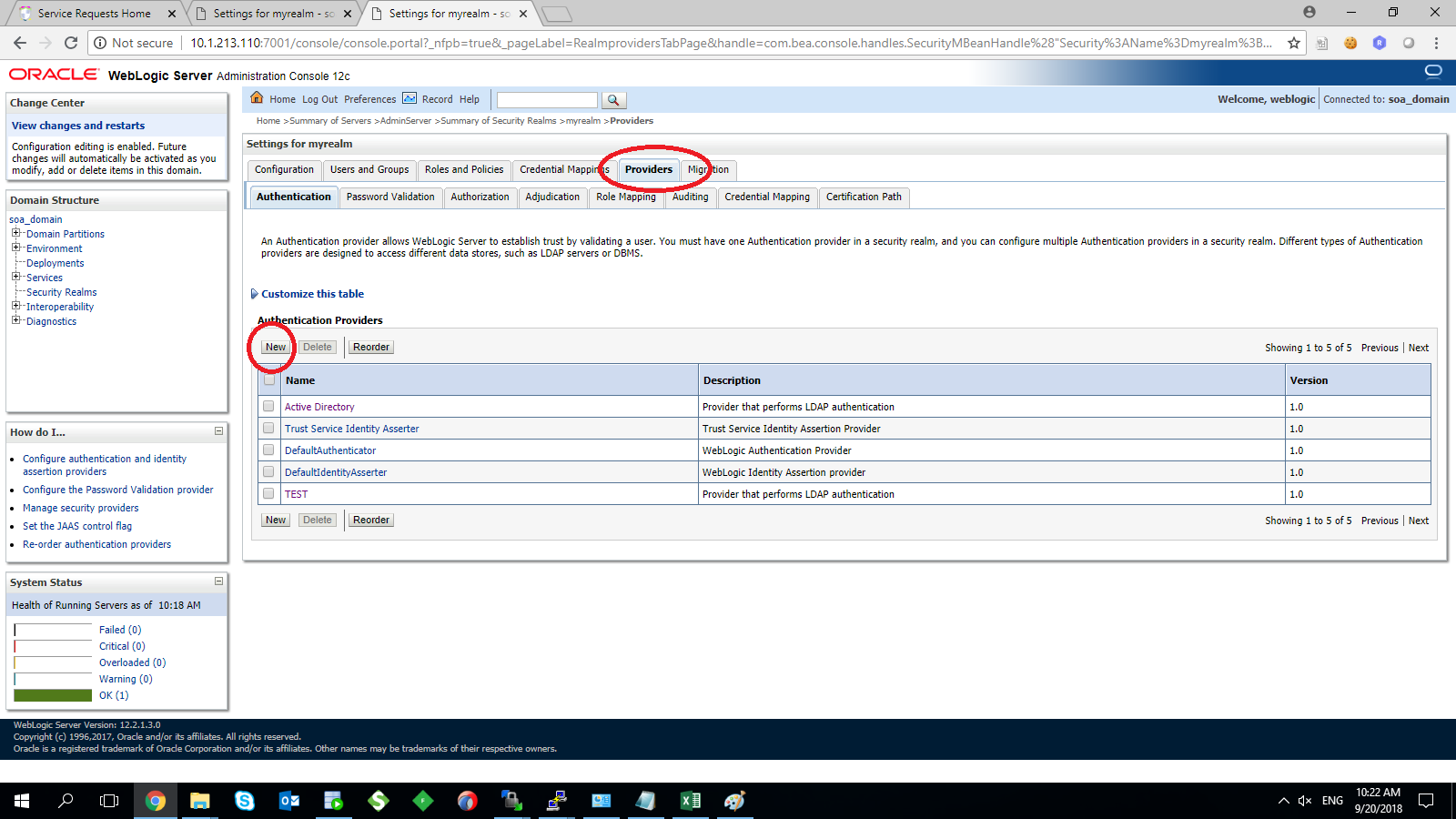Switch to the Users and Groups tab
The width and height of the screenshot is (1456, 819).
point(369,169)
